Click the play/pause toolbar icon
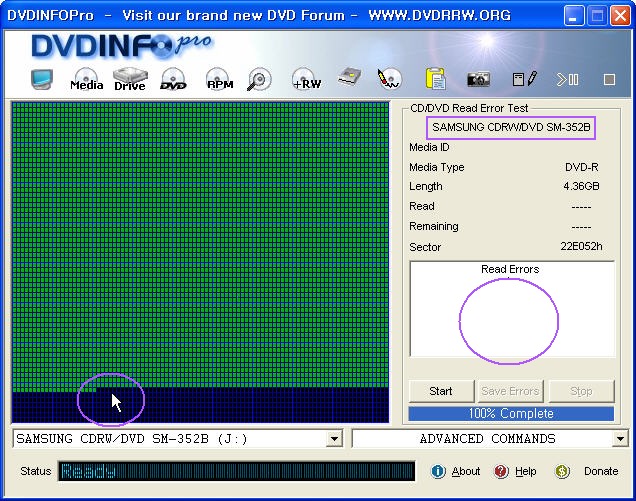The height and width of the screenshot is (501, 636). 568,79
